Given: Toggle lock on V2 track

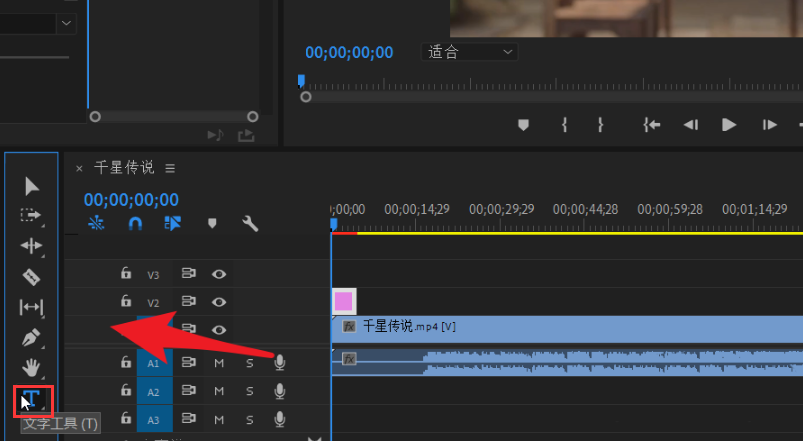Looking at the screenshot, I should [126, 301].
